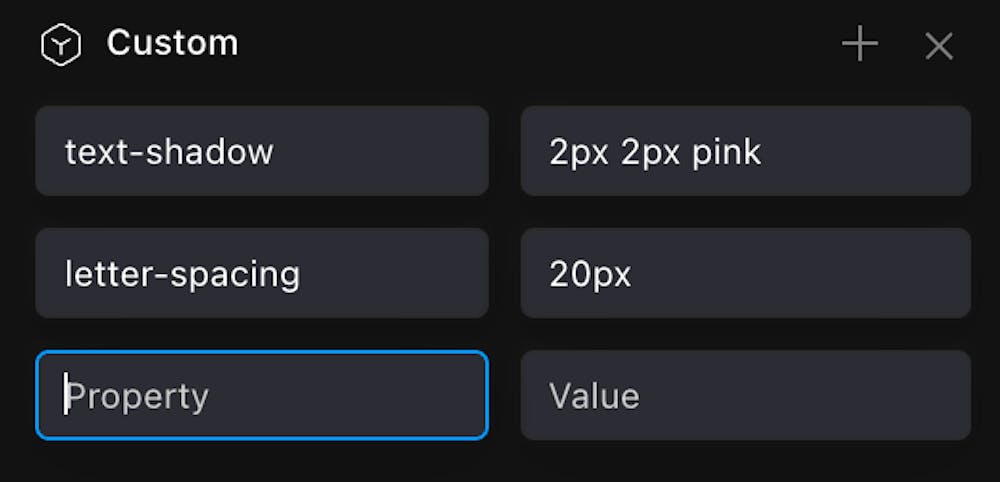Viewport: 1000px width, 482px height.
Task: Edit the text-shadow property name
Action: pyautogui.click(x=261, y=151)
